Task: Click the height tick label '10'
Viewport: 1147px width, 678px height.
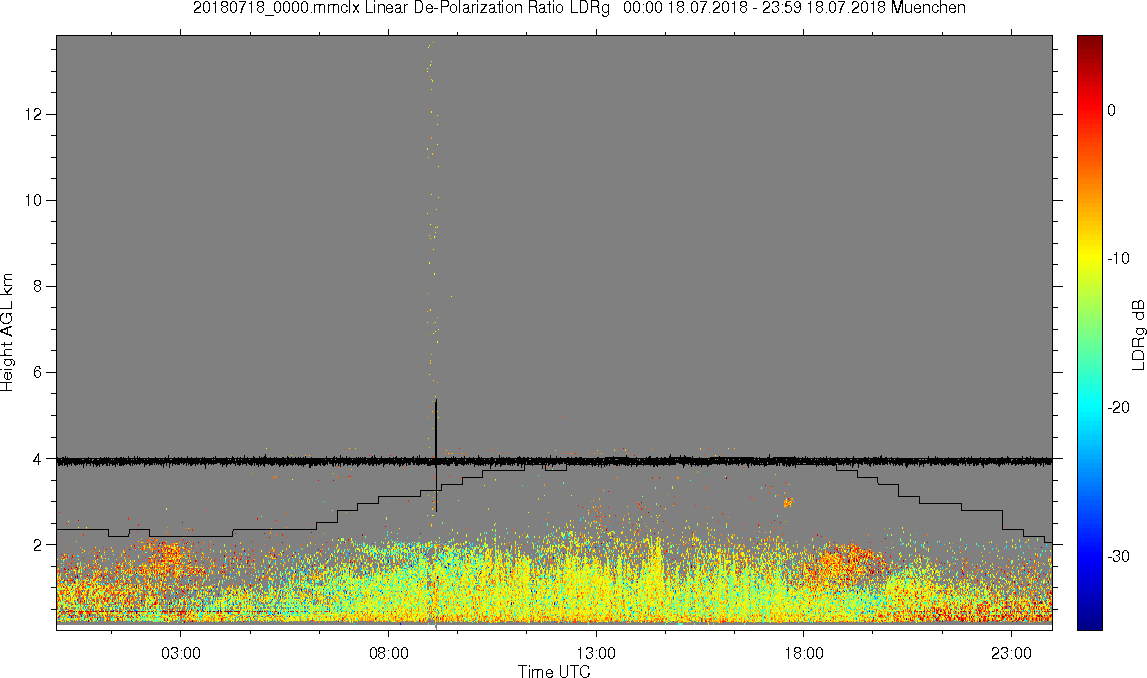Action: [33, 200]
